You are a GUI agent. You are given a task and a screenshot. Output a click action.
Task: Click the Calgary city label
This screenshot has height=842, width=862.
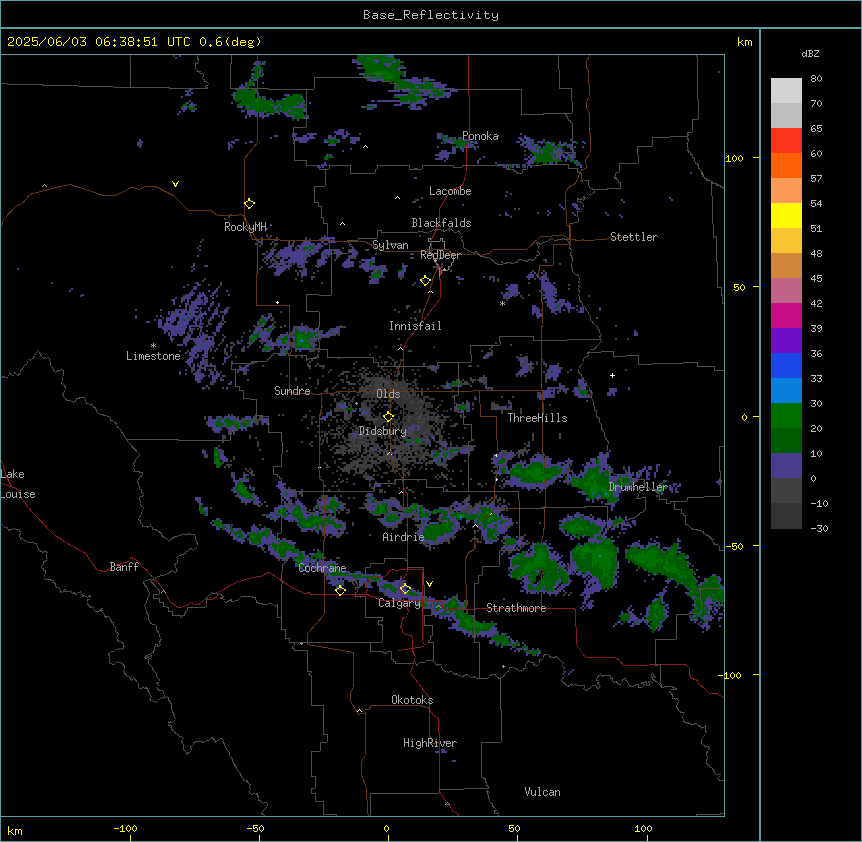(x=399, y=603)
